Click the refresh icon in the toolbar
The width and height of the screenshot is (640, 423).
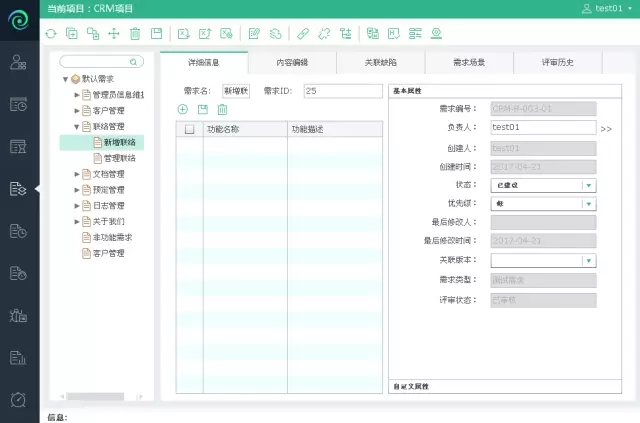[x=51, y=33]
